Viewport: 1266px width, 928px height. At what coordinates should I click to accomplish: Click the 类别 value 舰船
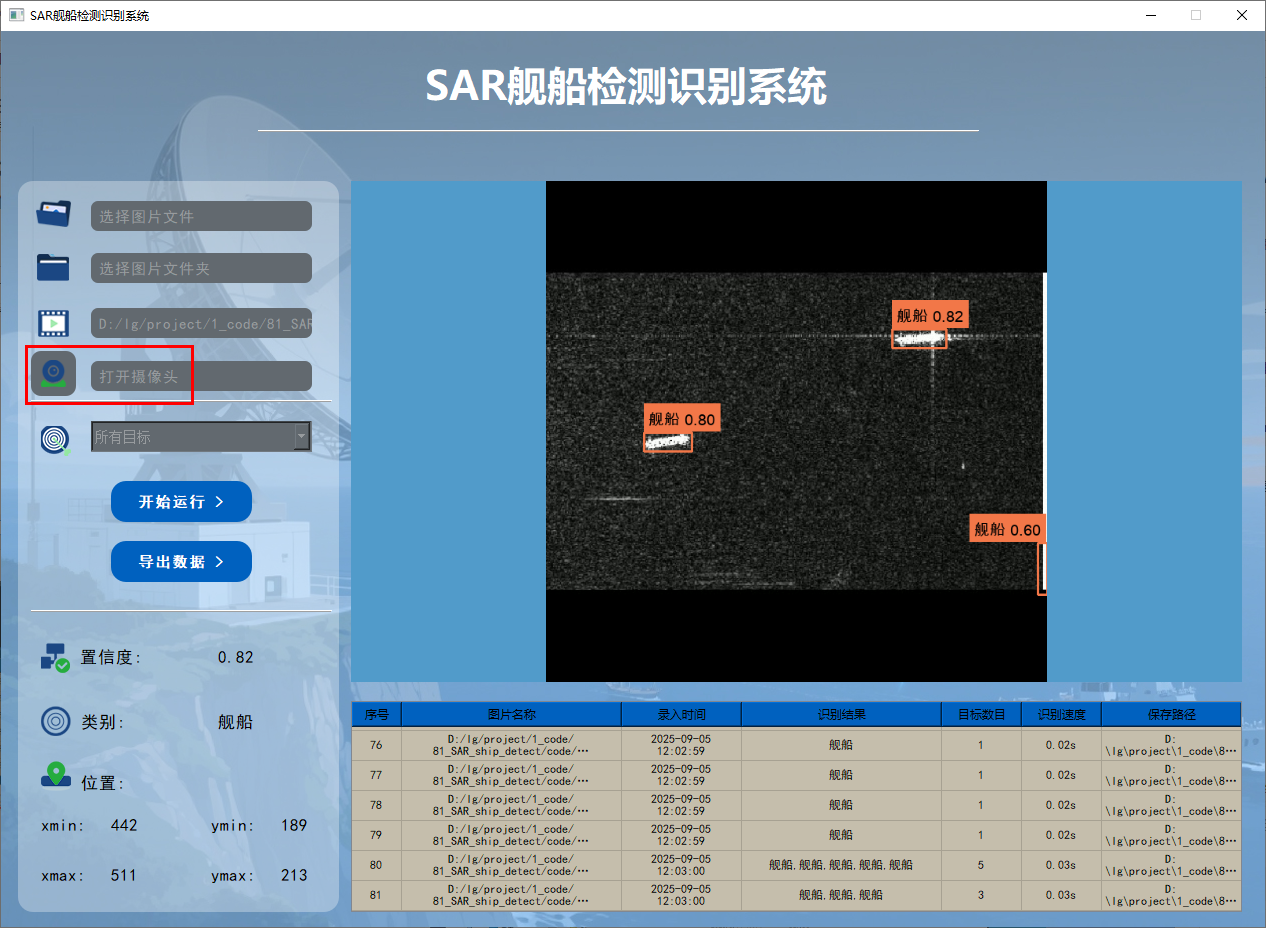coord(235,722)
